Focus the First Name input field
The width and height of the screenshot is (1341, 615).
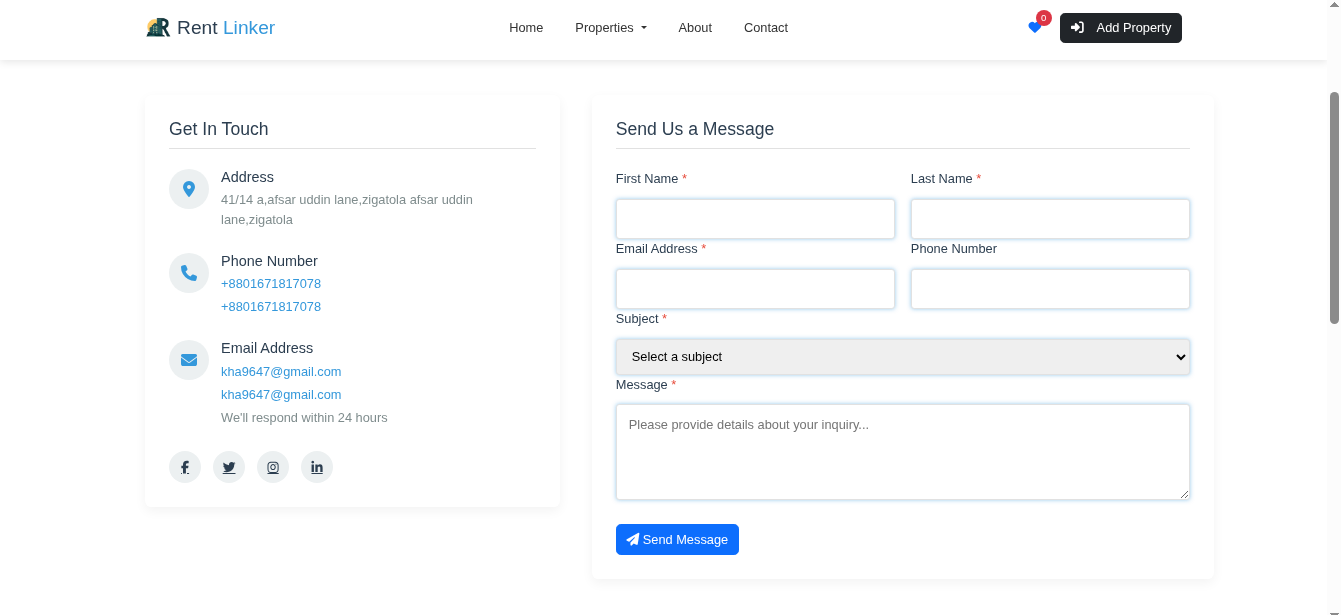click(755, 219)
